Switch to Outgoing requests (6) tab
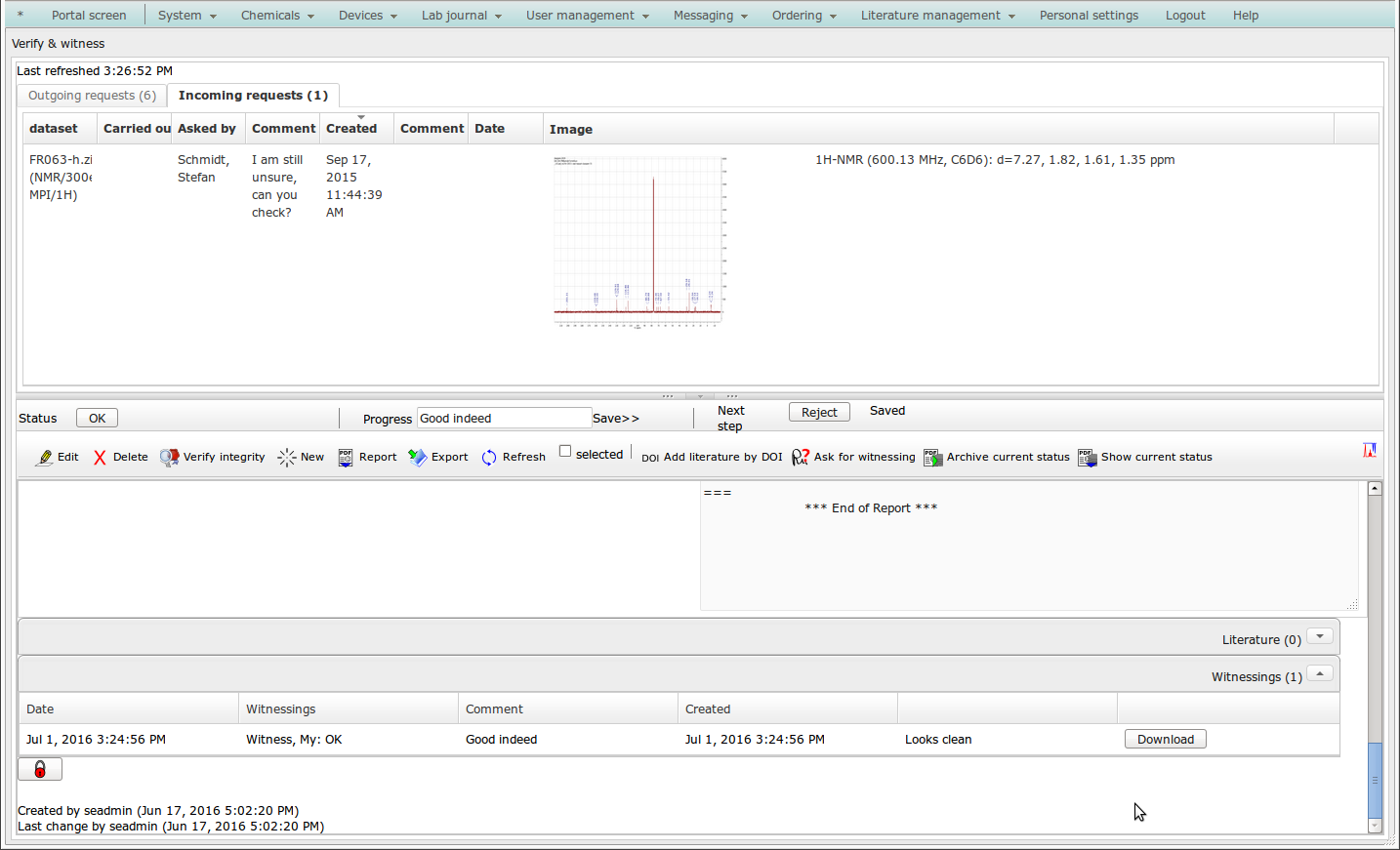The image size is (1400, 850). coord(92,96)
